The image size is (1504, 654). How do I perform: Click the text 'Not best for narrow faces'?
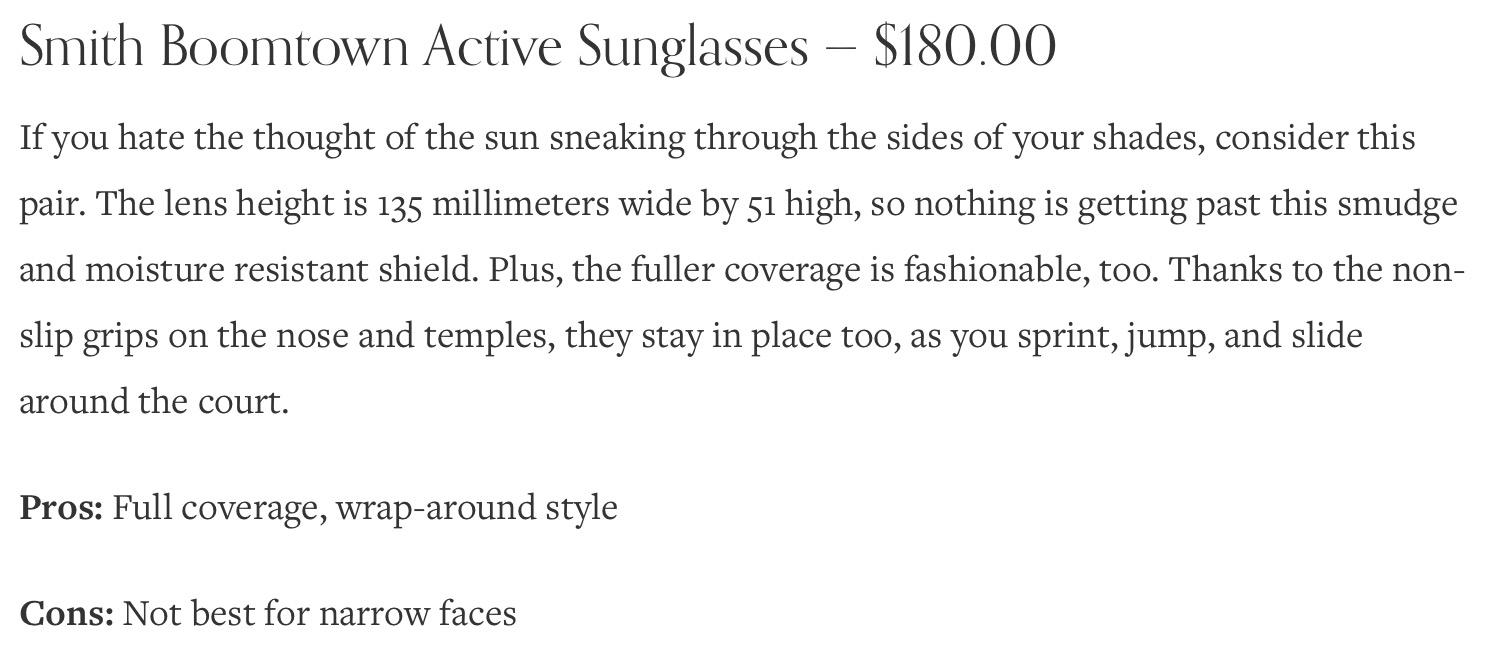pyautogui.click(x=320, y=613)
